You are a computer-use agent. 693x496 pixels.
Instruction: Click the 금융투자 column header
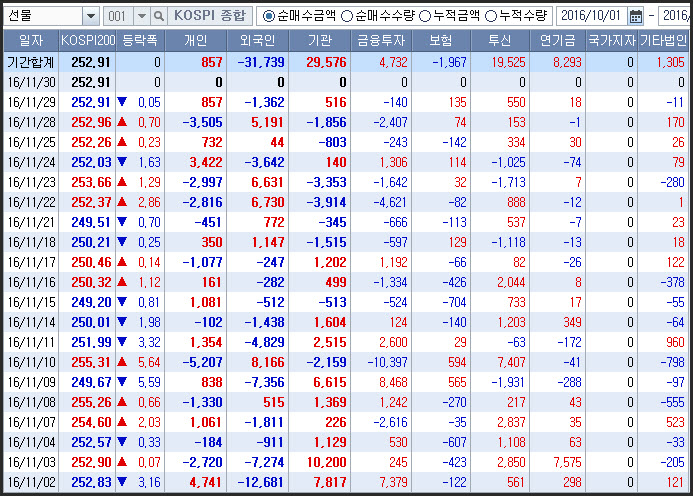tap(381, 41)
